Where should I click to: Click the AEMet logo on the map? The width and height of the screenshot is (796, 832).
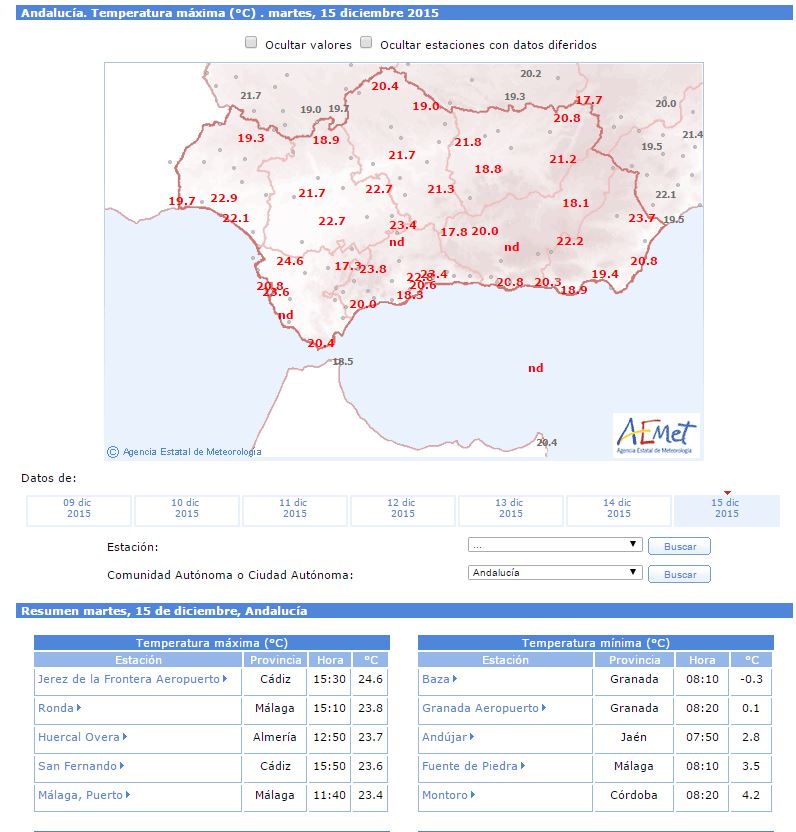tap(656, 435)
